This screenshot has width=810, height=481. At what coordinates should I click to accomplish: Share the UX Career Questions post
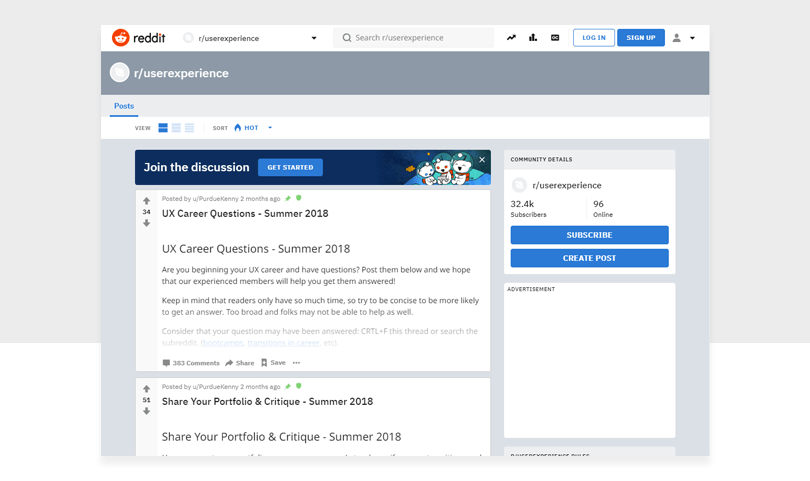[x=240, y=363]
